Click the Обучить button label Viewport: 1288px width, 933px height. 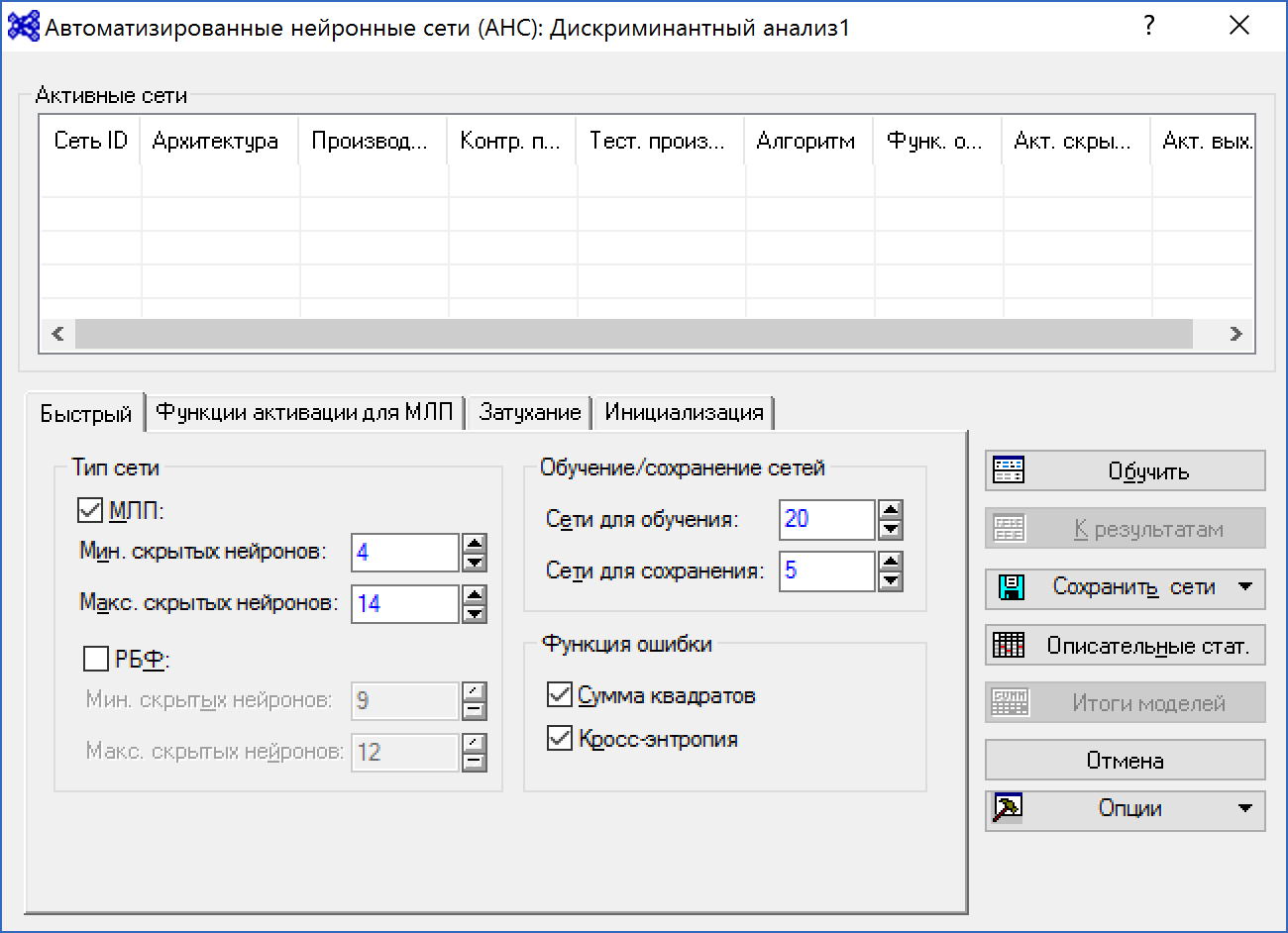tap(1148, 471)
